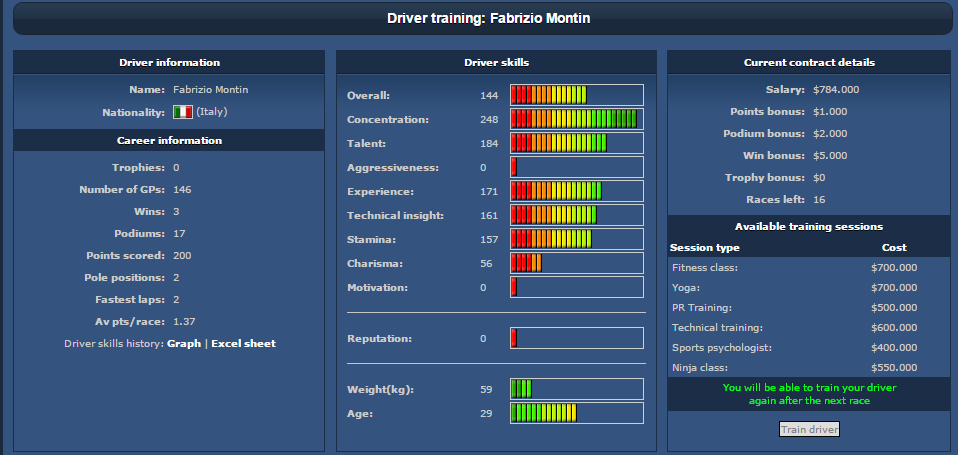This screenshot has height=455, width=958.
Task: Click the Yoga cost $700.000
Action: coord(894,288)
